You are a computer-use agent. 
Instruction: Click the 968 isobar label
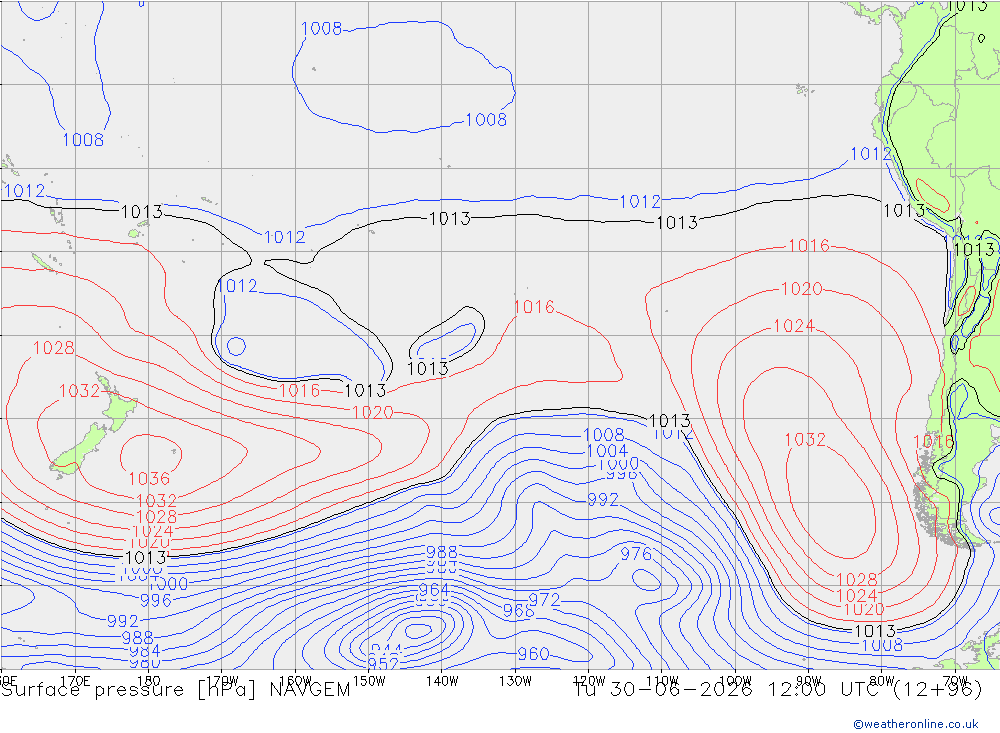(518, 611)
